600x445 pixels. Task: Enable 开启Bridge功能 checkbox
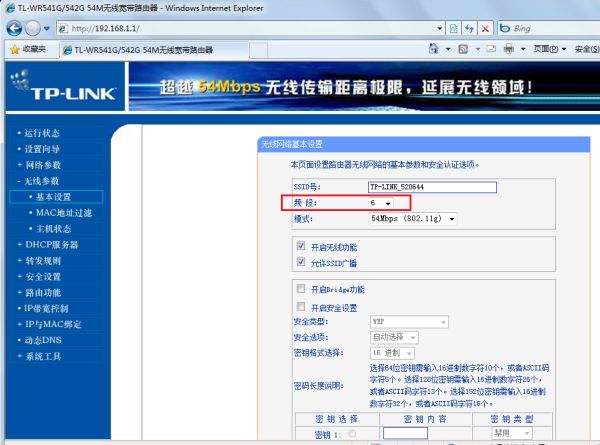(301, 288)
